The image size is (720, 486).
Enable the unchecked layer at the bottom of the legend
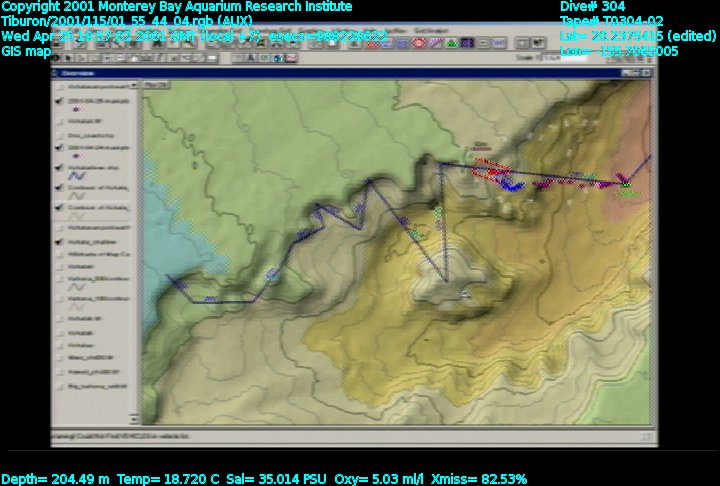59,385
